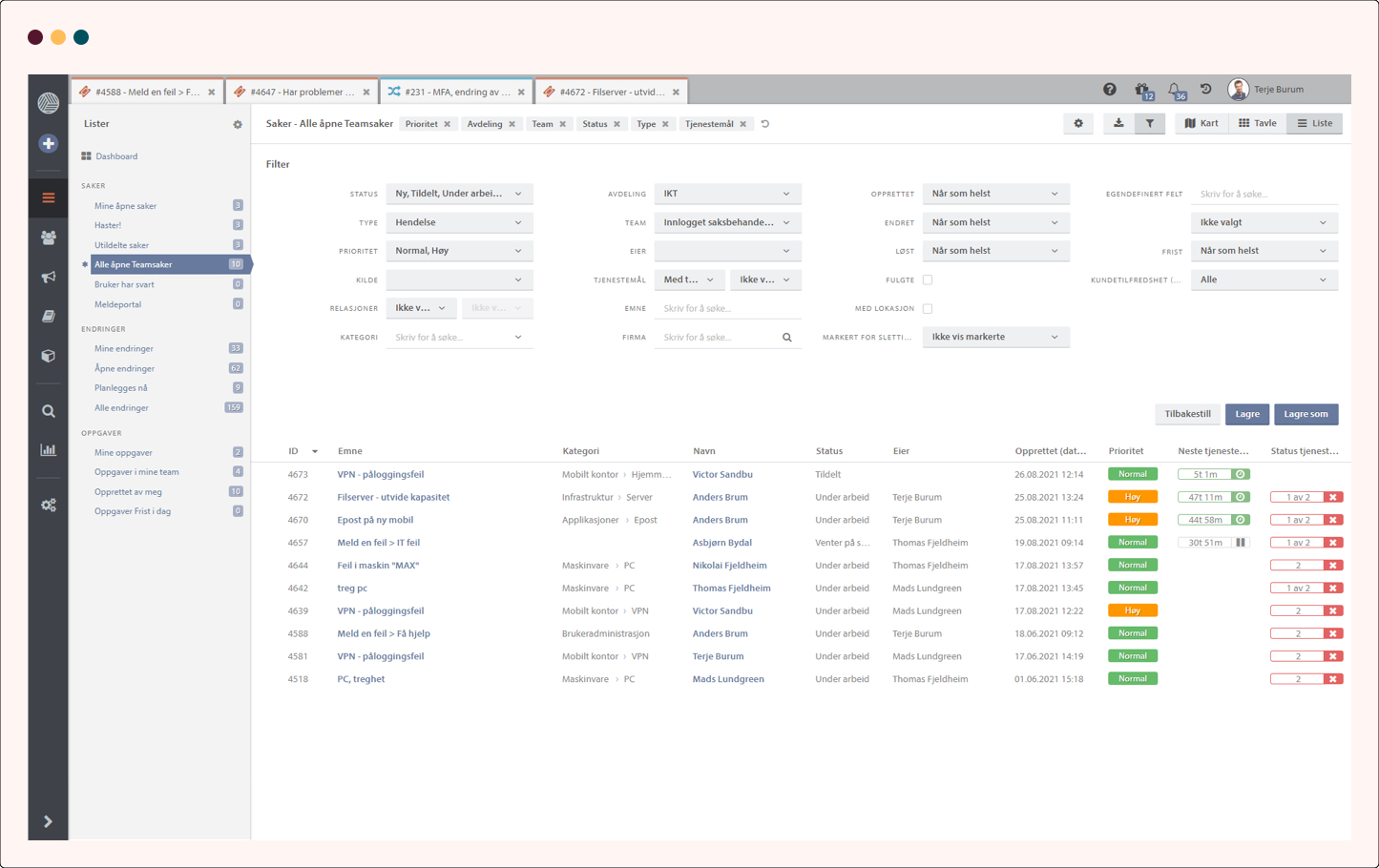
Task: Open the Prioritet dropdown with Normal, Høy
Action: point(458,251)
